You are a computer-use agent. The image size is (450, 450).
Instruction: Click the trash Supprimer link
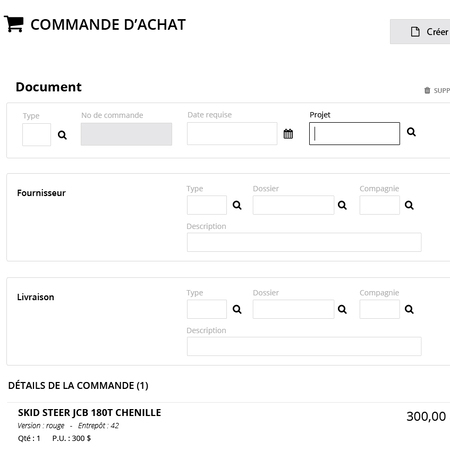click(437, 90)
